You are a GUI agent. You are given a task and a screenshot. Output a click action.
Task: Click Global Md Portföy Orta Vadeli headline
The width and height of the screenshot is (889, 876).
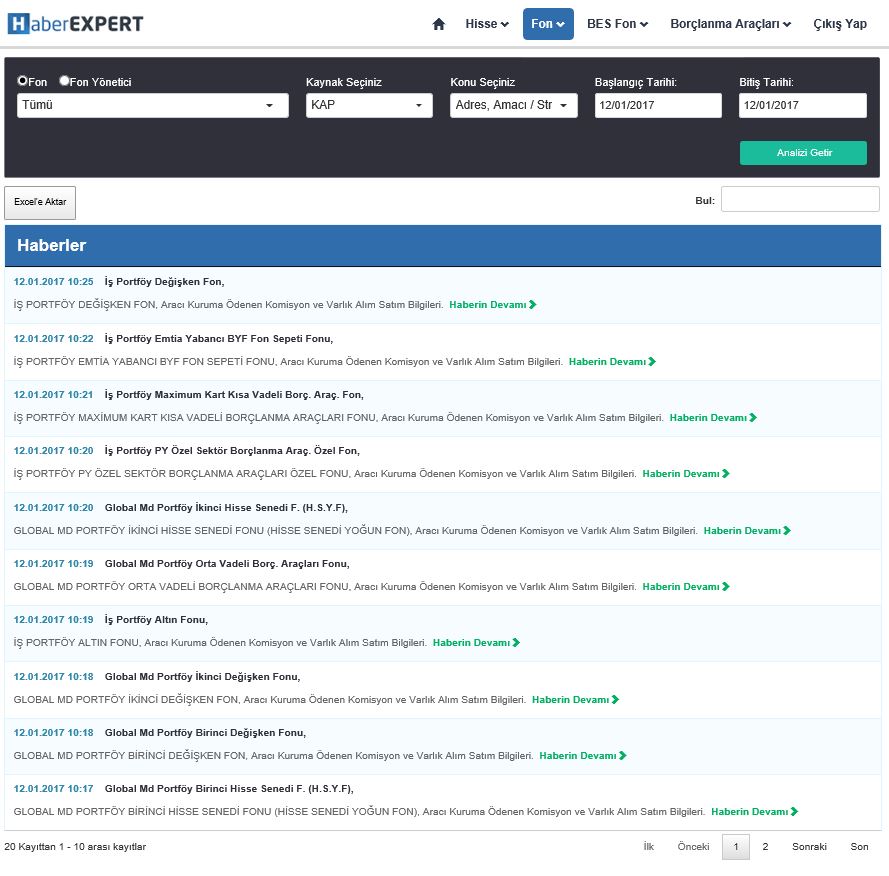click(227, 564)
